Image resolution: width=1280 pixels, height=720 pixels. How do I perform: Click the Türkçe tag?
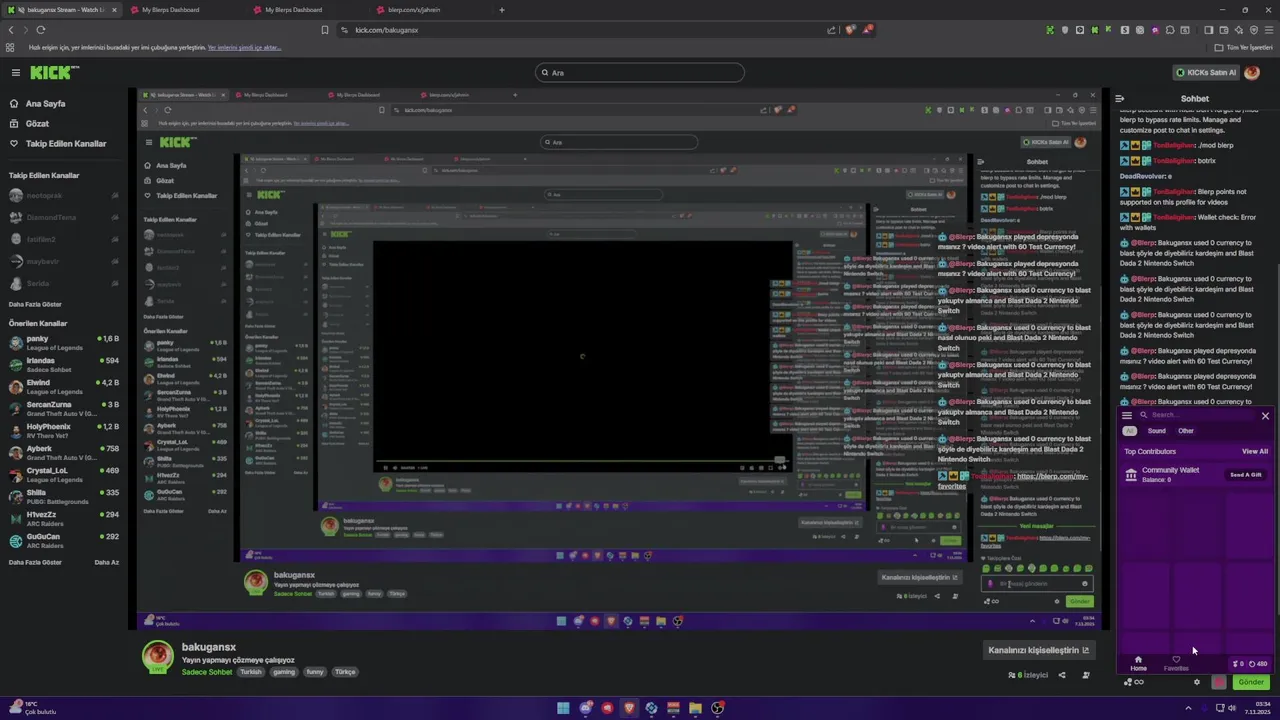pos(345,672)
